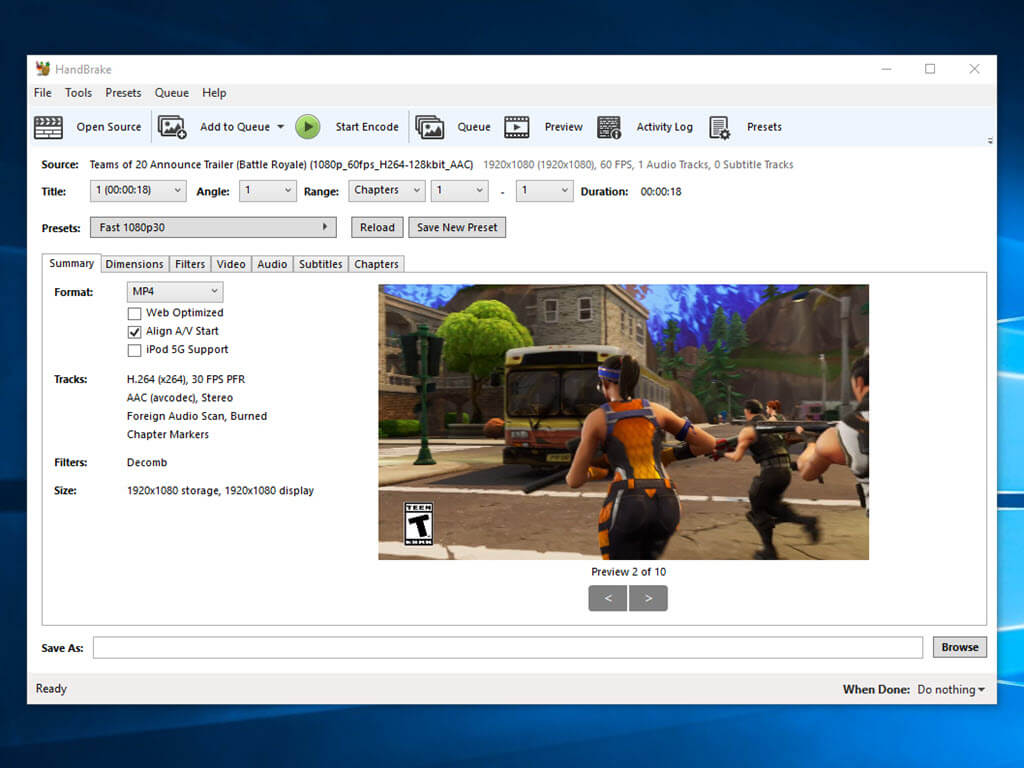
Task: Select the Summary tab
Action: [72, 263]
